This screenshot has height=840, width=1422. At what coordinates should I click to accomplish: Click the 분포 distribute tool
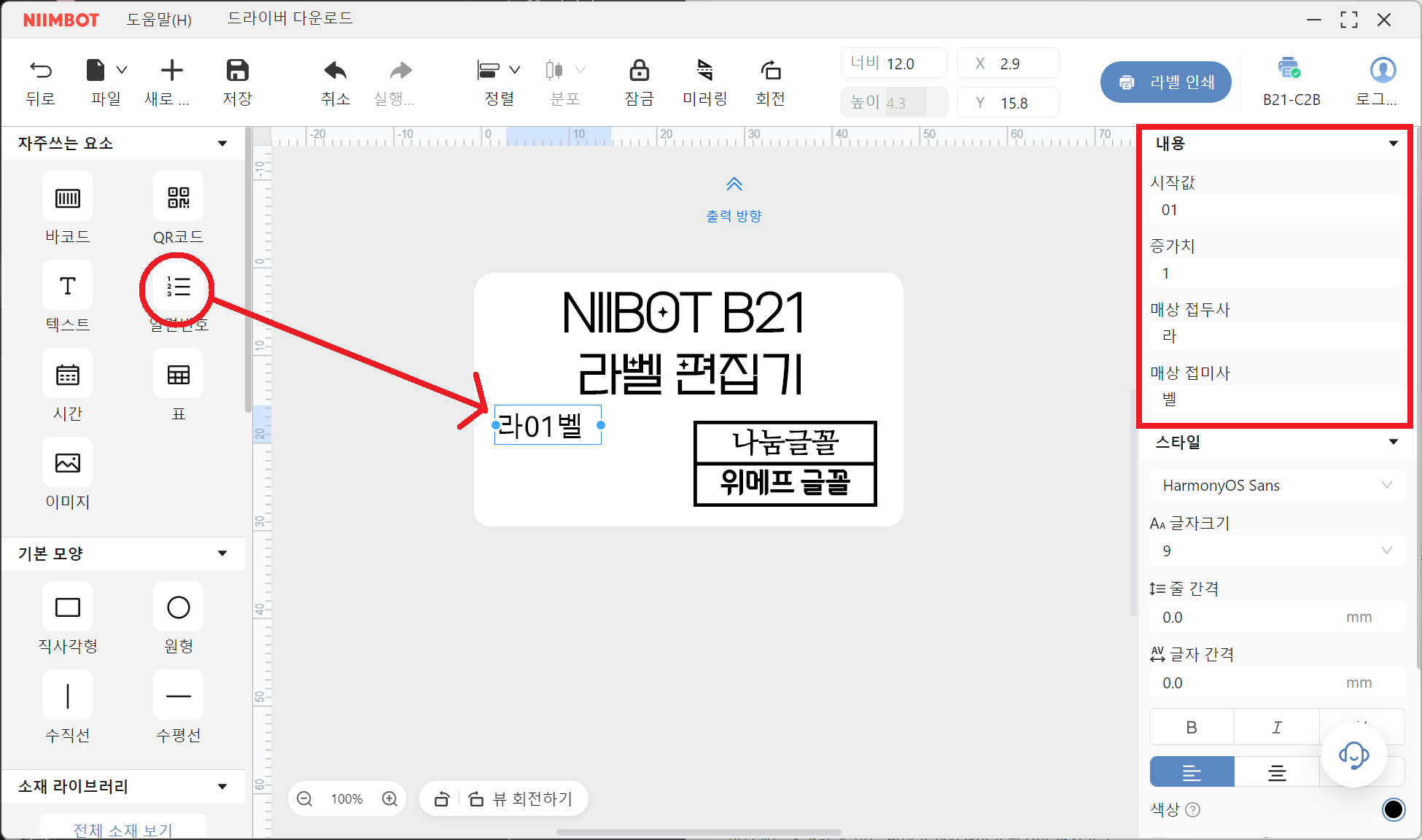[554, 70]
